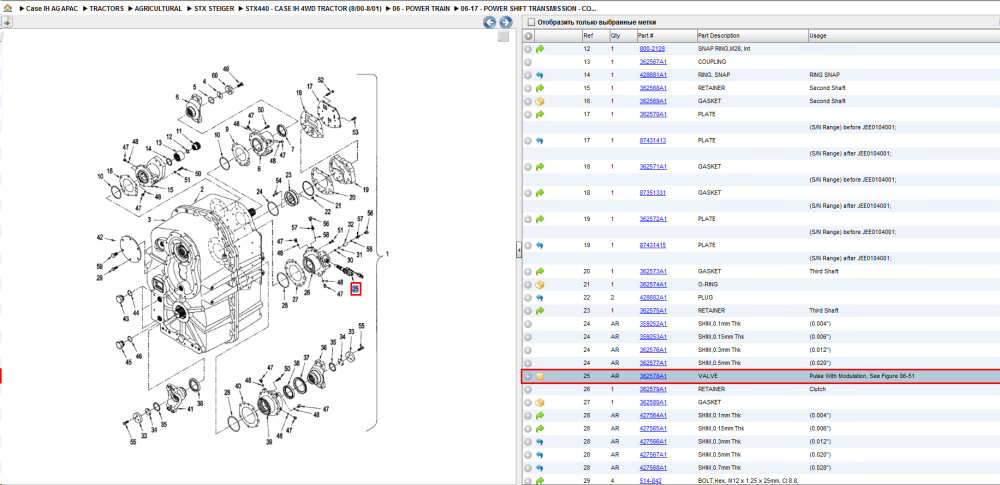Click green arrow icon for part 362568A1
Screen dimensions: 1000x485
coord(540,88)
